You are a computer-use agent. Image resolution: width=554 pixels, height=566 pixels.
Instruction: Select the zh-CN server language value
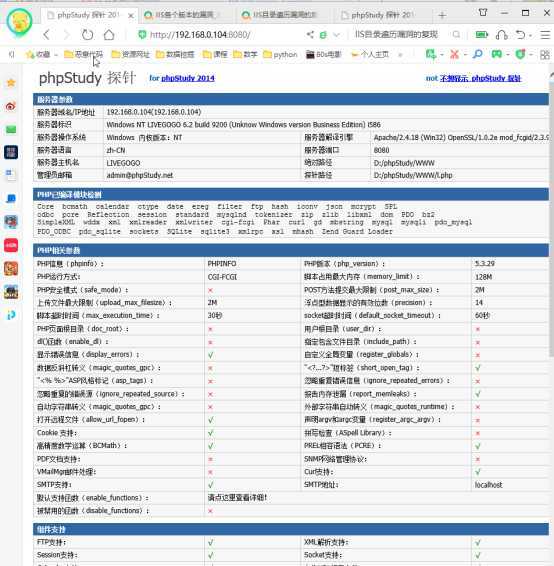pyautogui.click(x=115, y=150)
